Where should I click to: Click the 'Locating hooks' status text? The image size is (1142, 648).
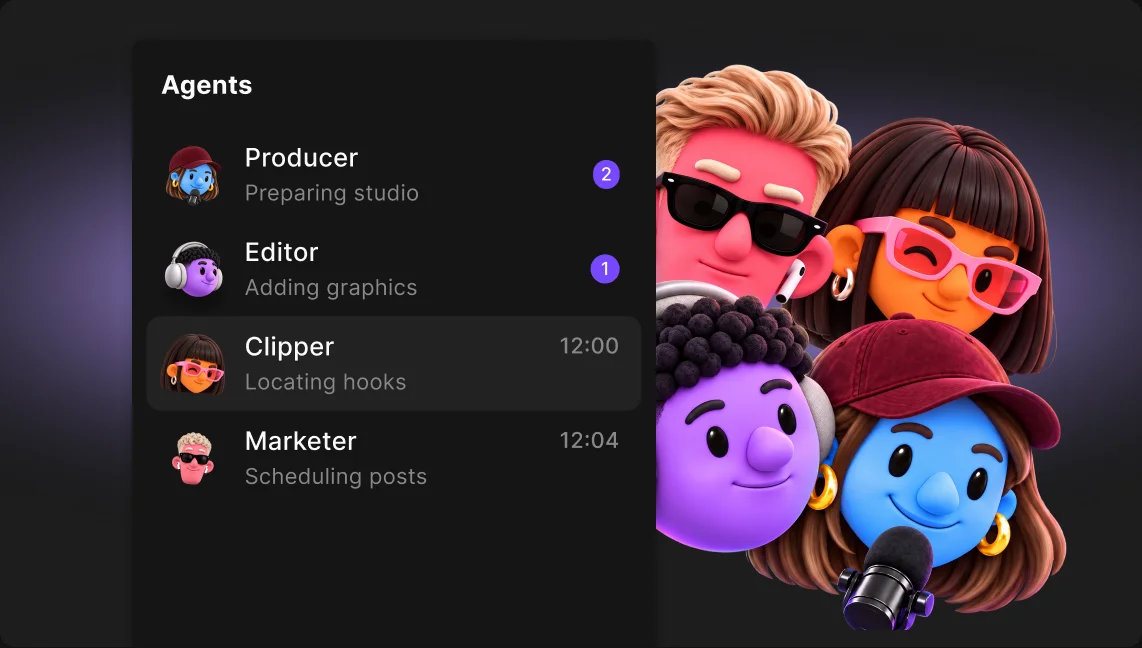[x=326, y=382]
